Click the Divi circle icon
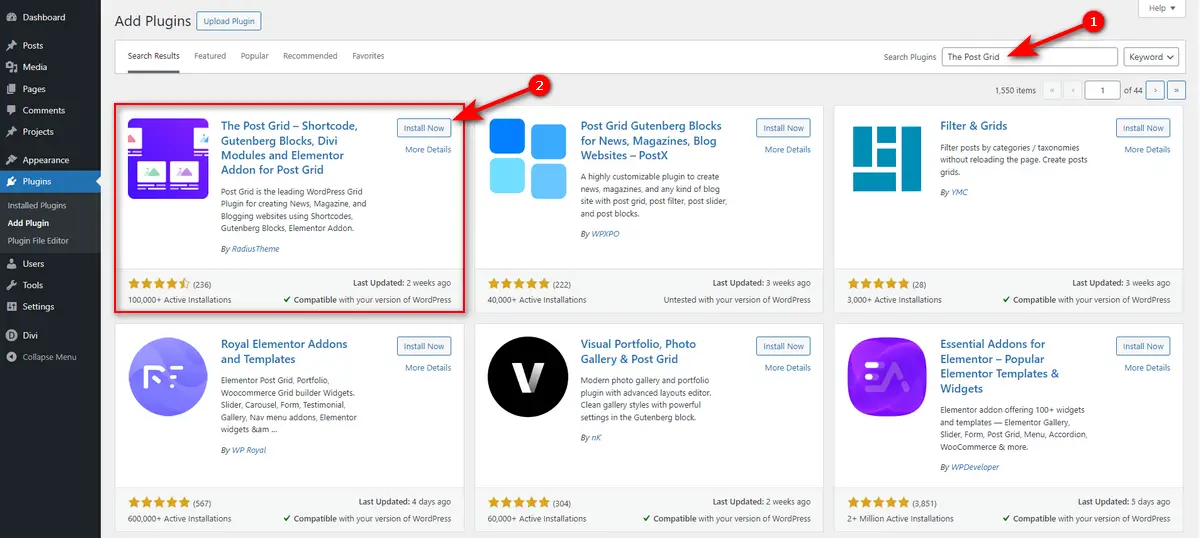Viewport: 1200px width, 538px height. point(11,336)
